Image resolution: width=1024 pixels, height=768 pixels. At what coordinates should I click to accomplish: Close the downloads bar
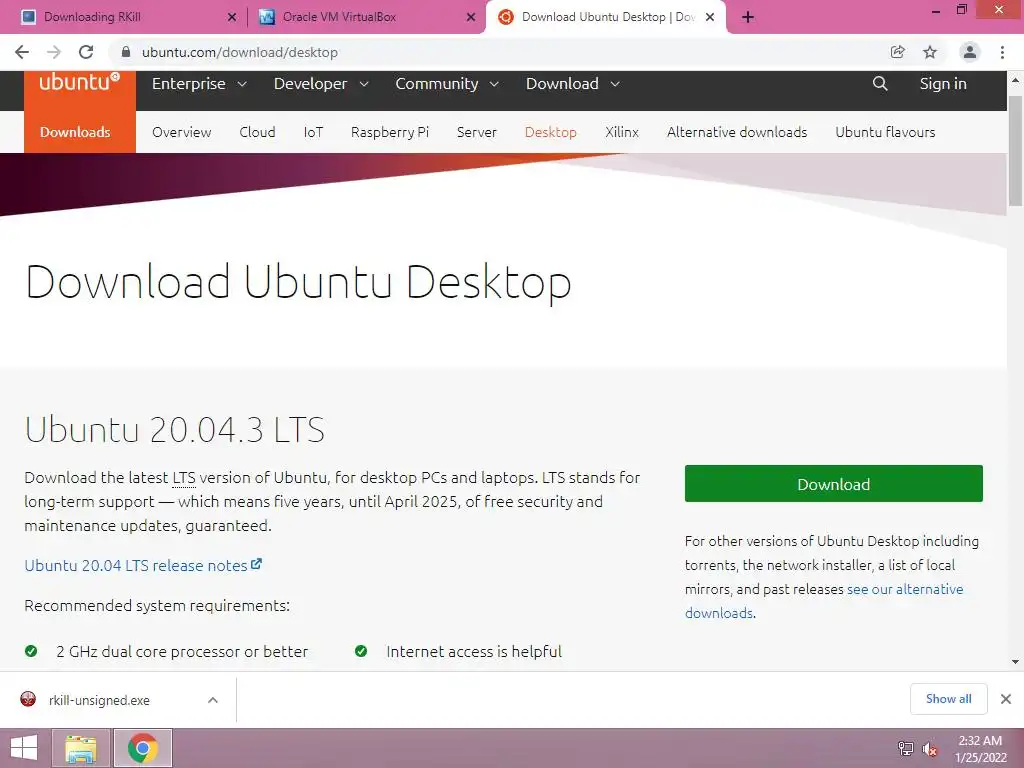point(1006,699)
